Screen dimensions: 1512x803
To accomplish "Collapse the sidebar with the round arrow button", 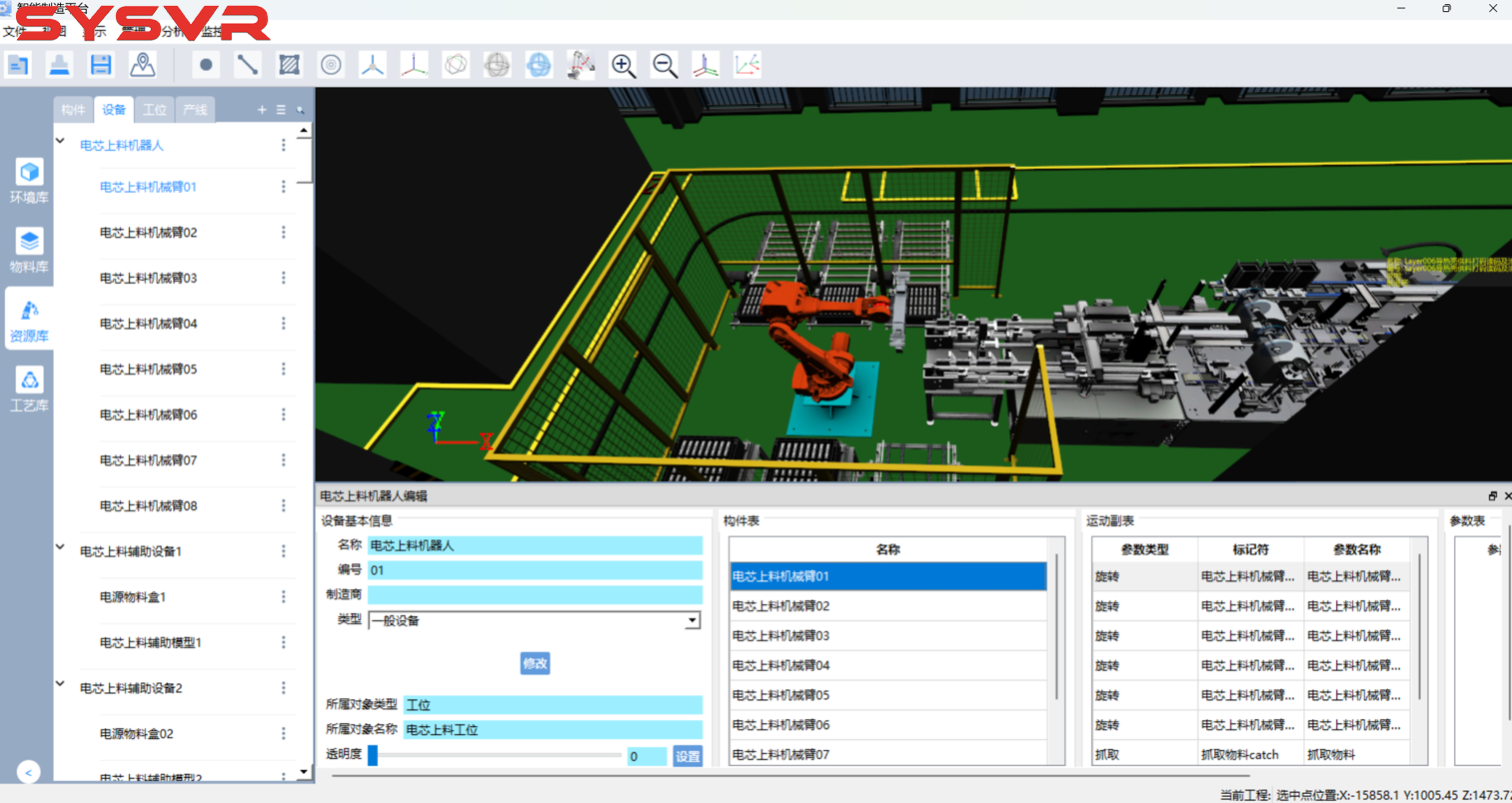I will click(29, 772).
